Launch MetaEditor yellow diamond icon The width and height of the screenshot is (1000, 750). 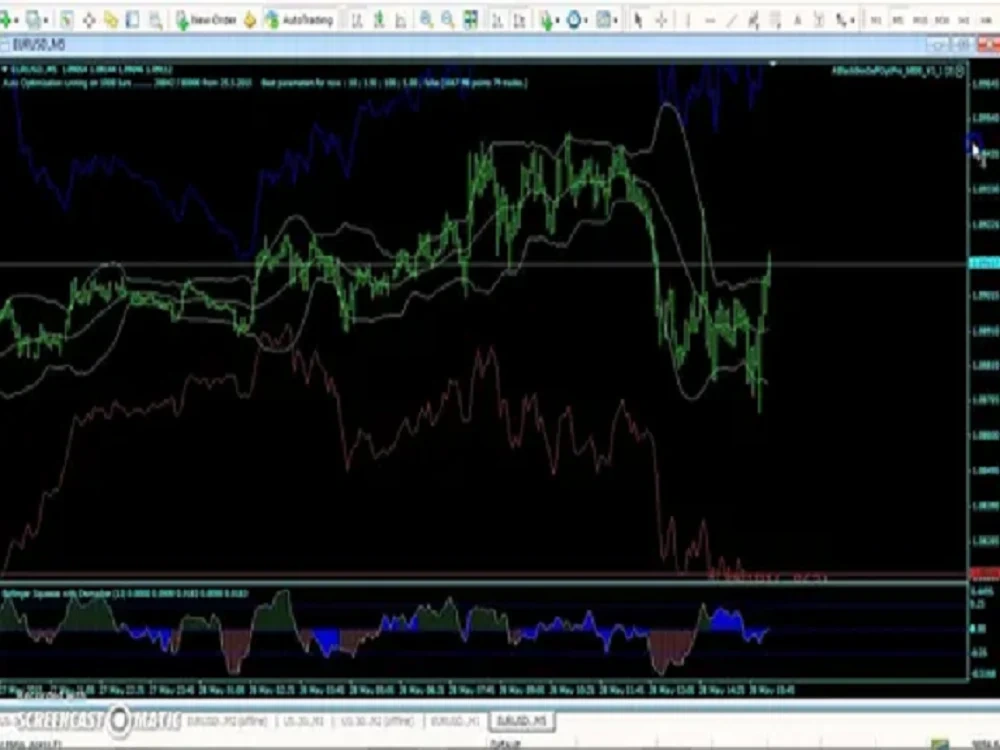(x=250, y=20)
